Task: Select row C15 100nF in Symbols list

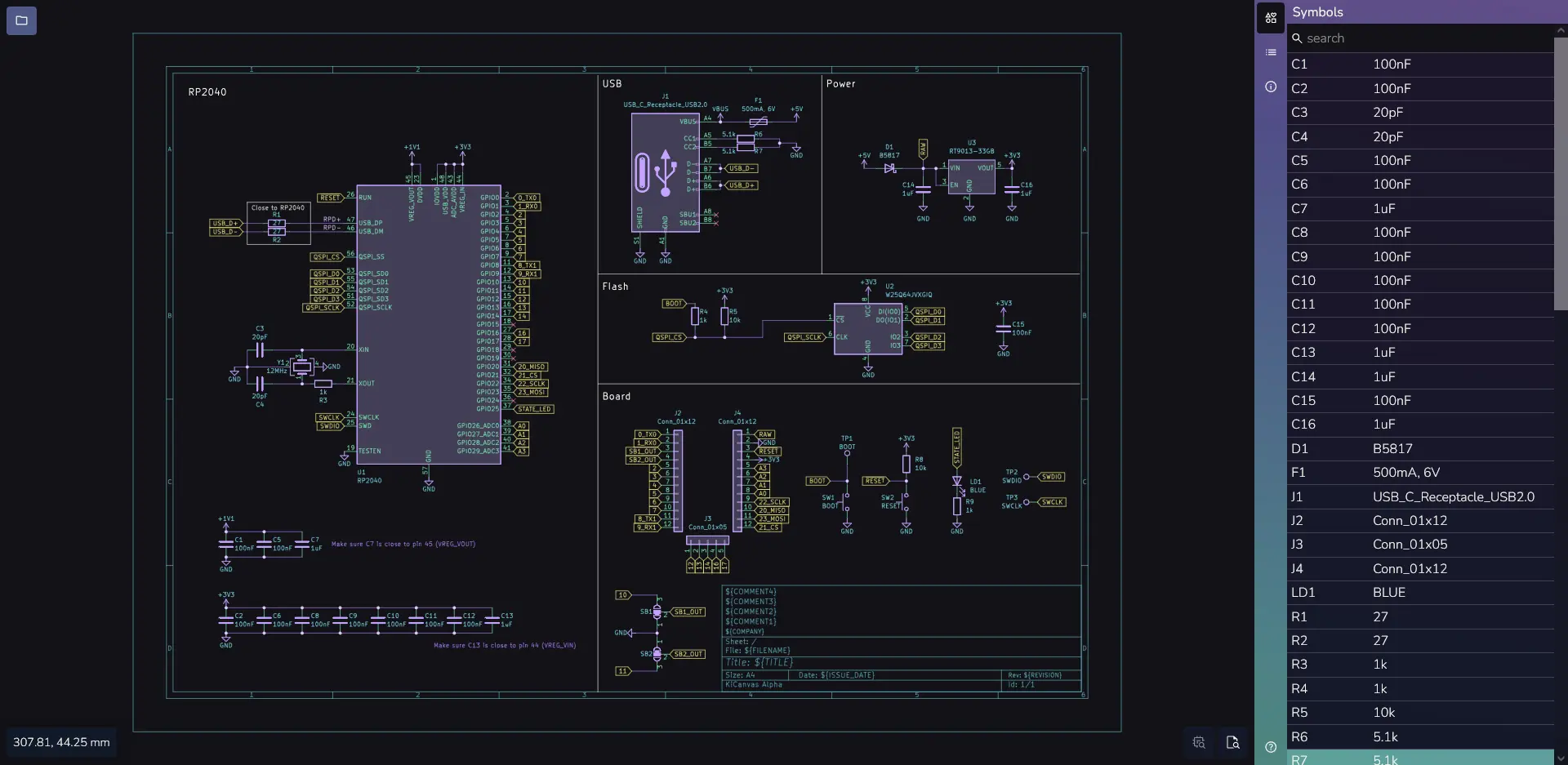Action: (x=1420, y=401)
